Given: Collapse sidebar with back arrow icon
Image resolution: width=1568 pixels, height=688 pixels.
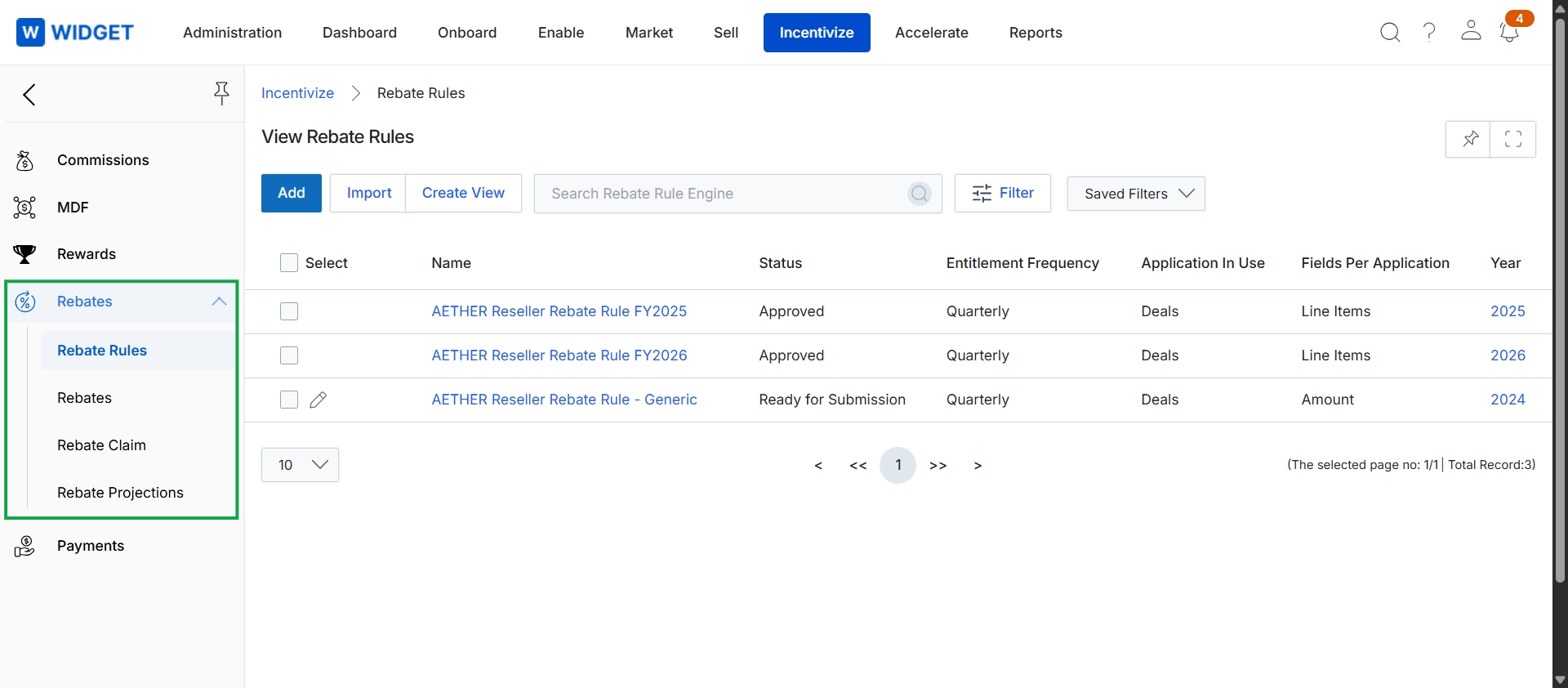Looking at the screenshot, I should click(29, 95).
